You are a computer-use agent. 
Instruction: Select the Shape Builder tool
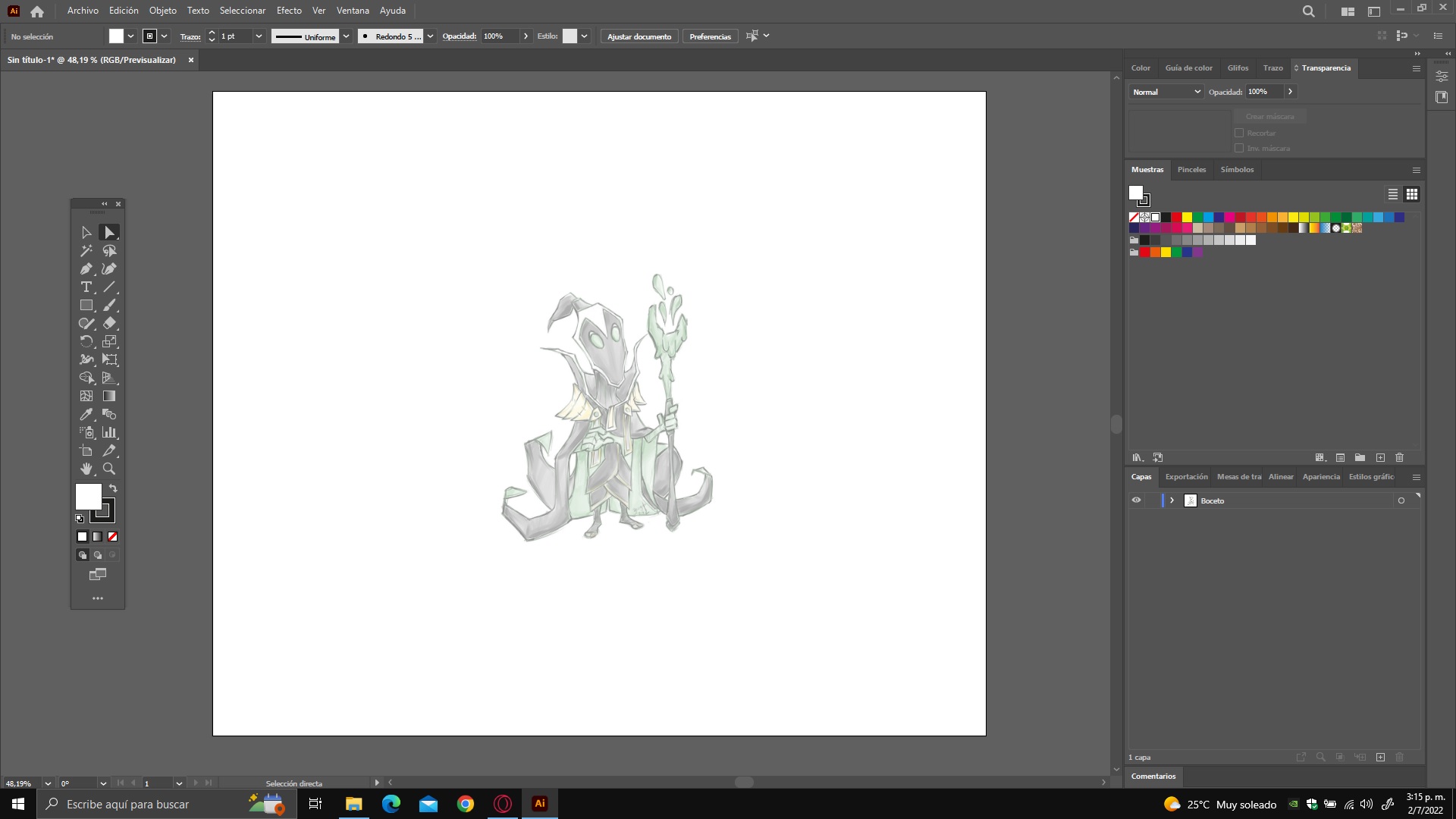point(86,378)
